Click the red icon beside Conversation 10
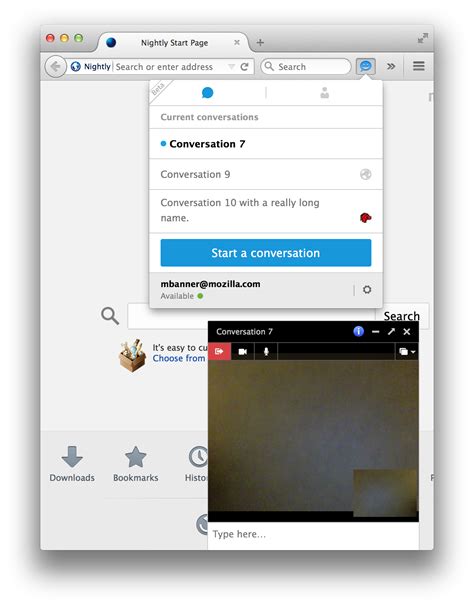This screenshot has width=474, height=606. (x=365, y=218)
